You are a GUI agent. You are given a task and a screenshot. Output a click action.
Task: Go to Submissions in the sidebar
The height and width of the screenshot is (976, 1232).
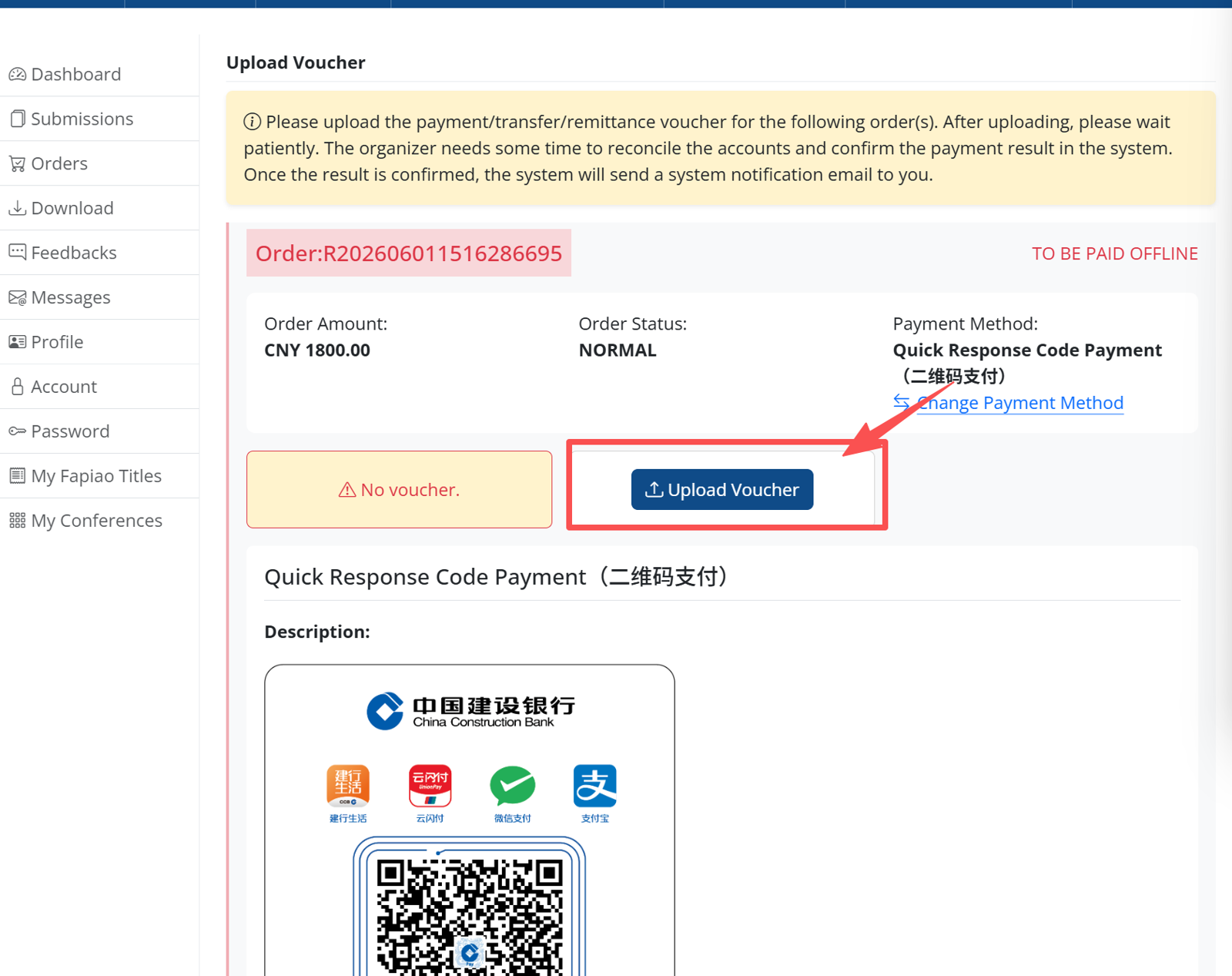click(x=99, y=119)
